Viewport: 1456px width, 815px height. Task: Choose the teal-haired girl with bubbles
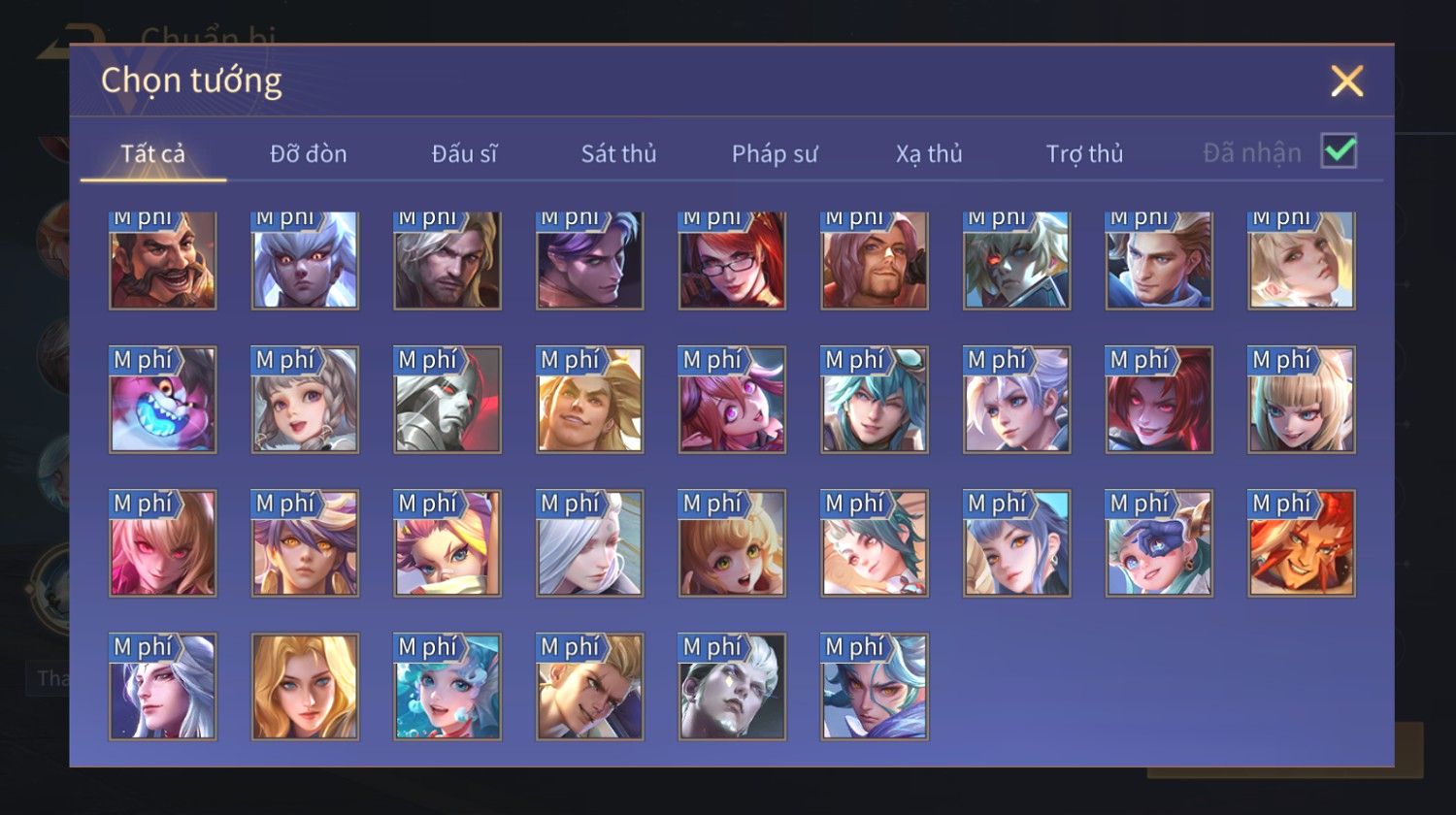pos(447,687)
